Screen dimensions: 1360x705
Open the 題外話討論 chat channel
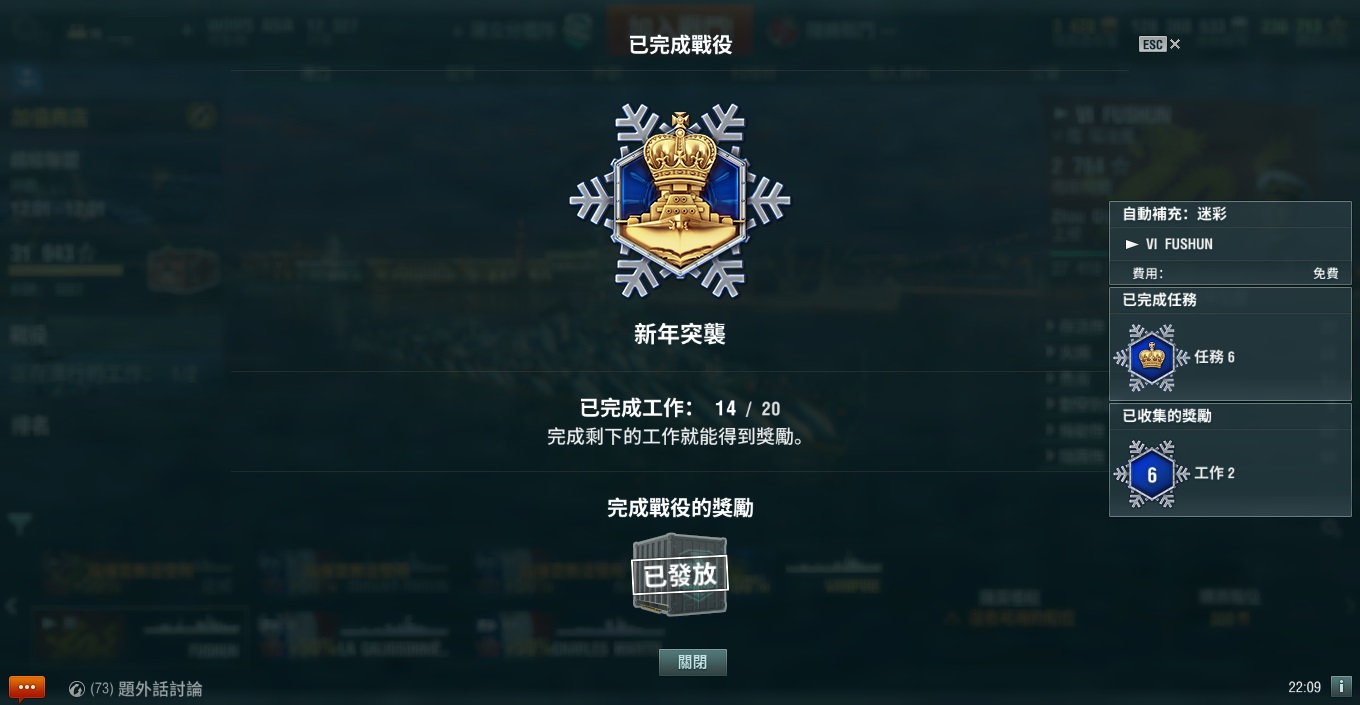(x=160, y=689)
